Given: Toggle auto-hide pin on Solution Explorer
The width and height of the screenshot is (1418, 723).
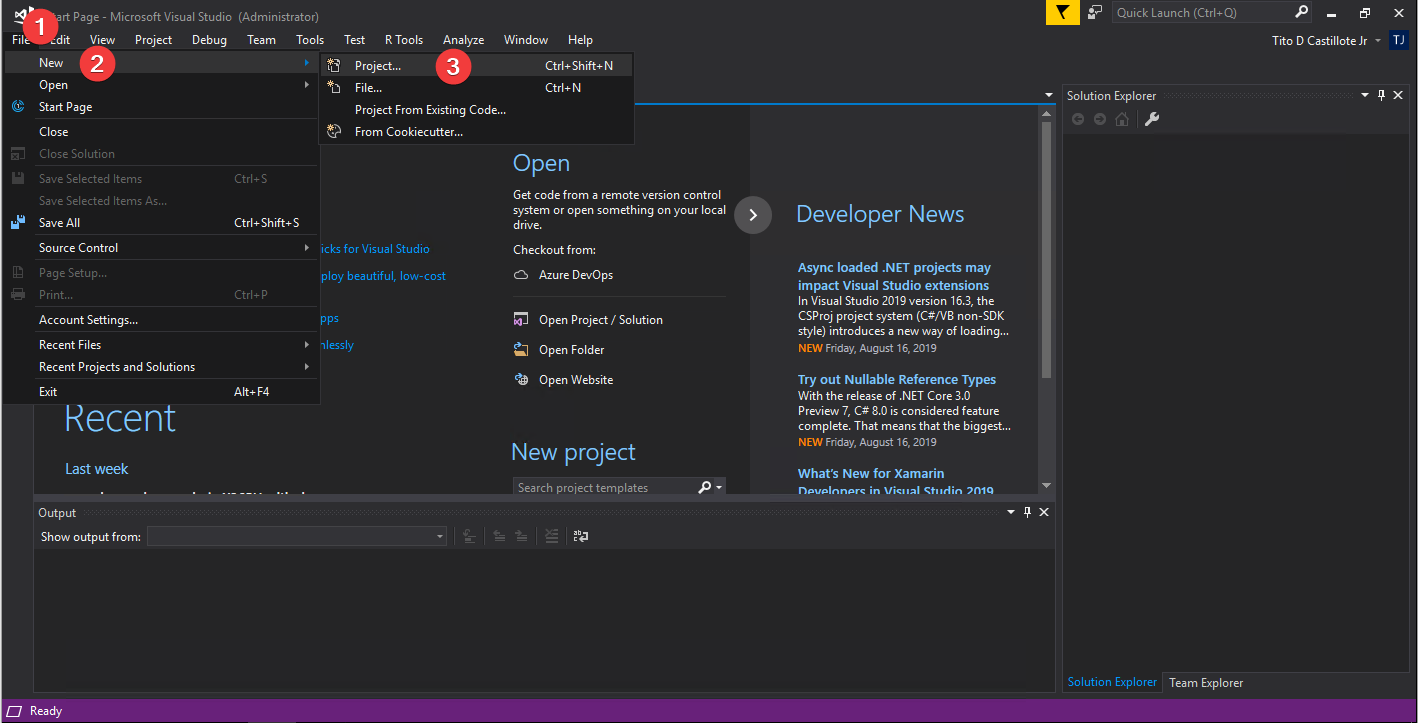Looking at the screenshot, I should click(1381, 94).
